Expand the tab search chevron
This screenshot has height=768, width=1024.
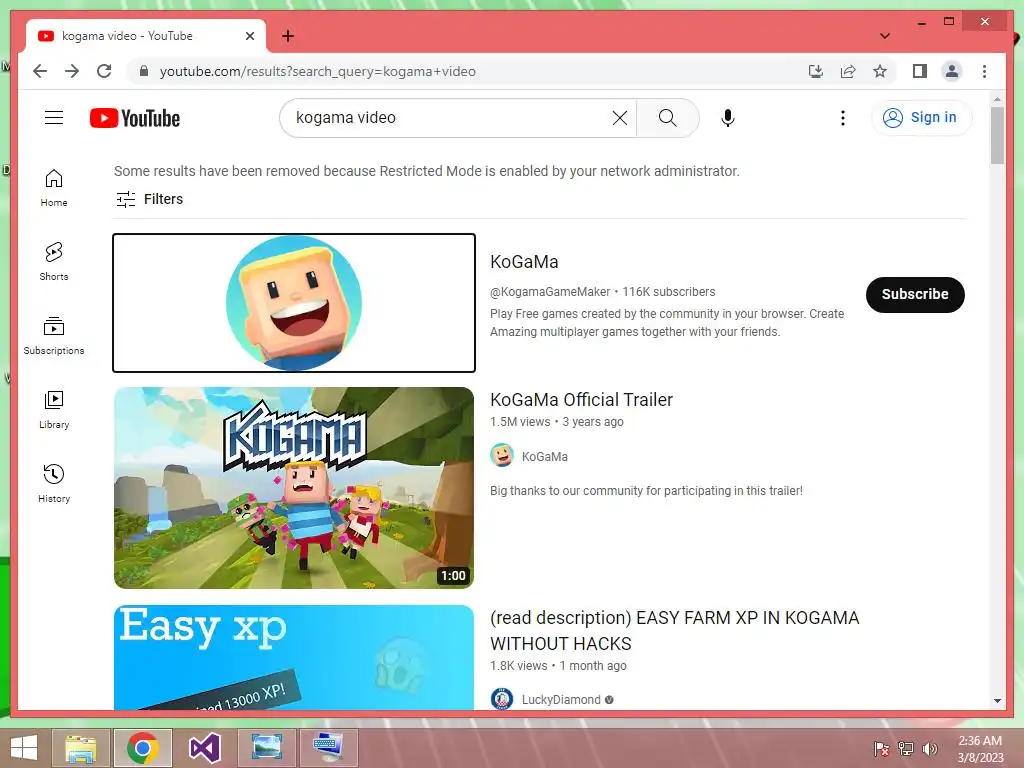pyautogui.click(x=884, y=36)
